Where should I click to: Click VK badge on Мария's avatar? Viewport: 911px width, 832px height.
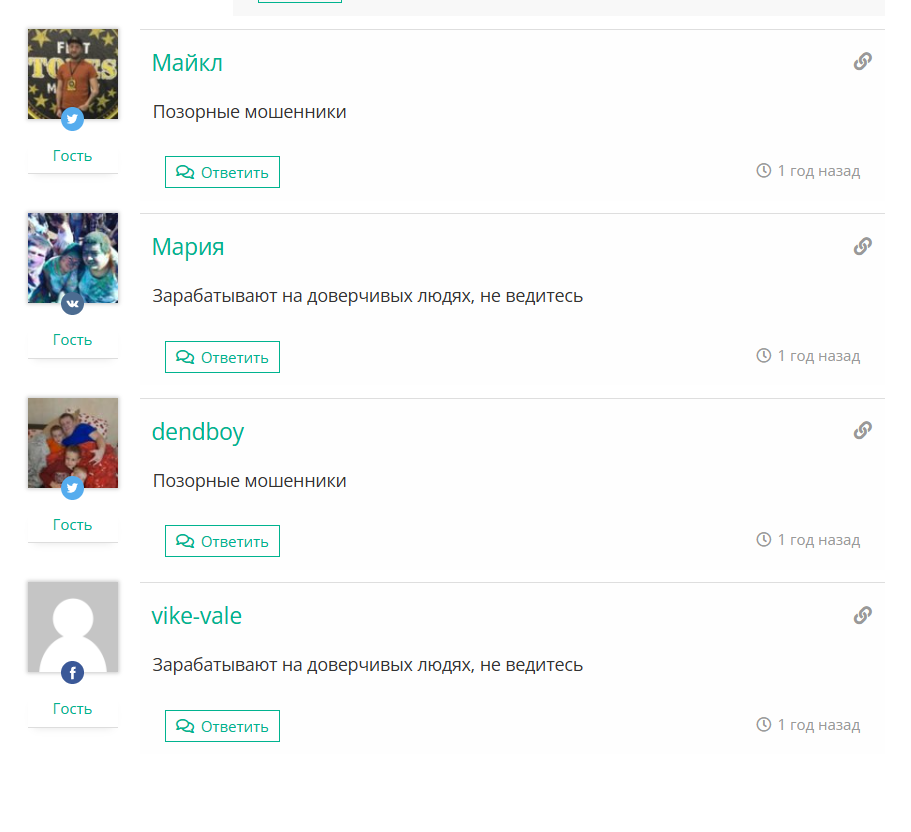click(x=73, y=303)
